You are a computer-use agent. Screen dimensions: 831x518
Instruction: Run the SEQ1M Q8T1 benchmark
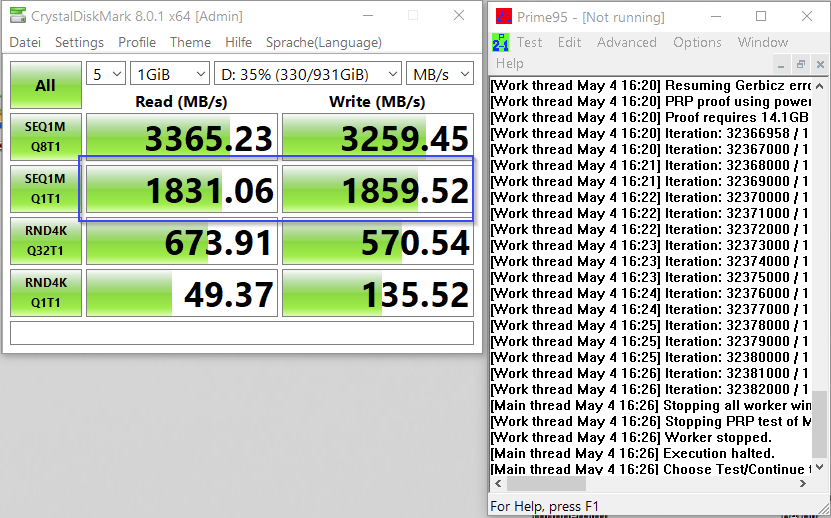46,137
